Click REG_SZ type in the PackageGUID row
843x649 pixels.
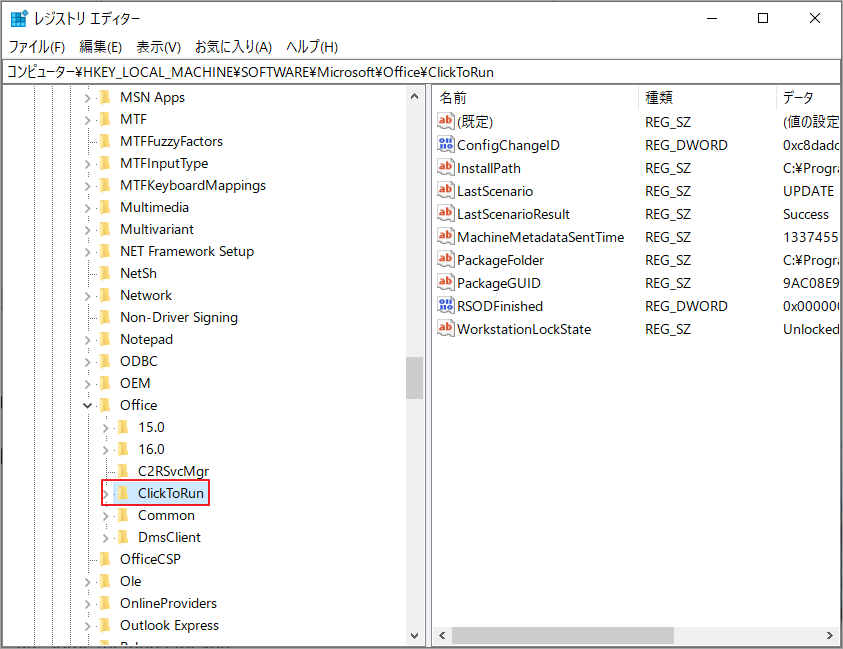click(x=668, y=283)
